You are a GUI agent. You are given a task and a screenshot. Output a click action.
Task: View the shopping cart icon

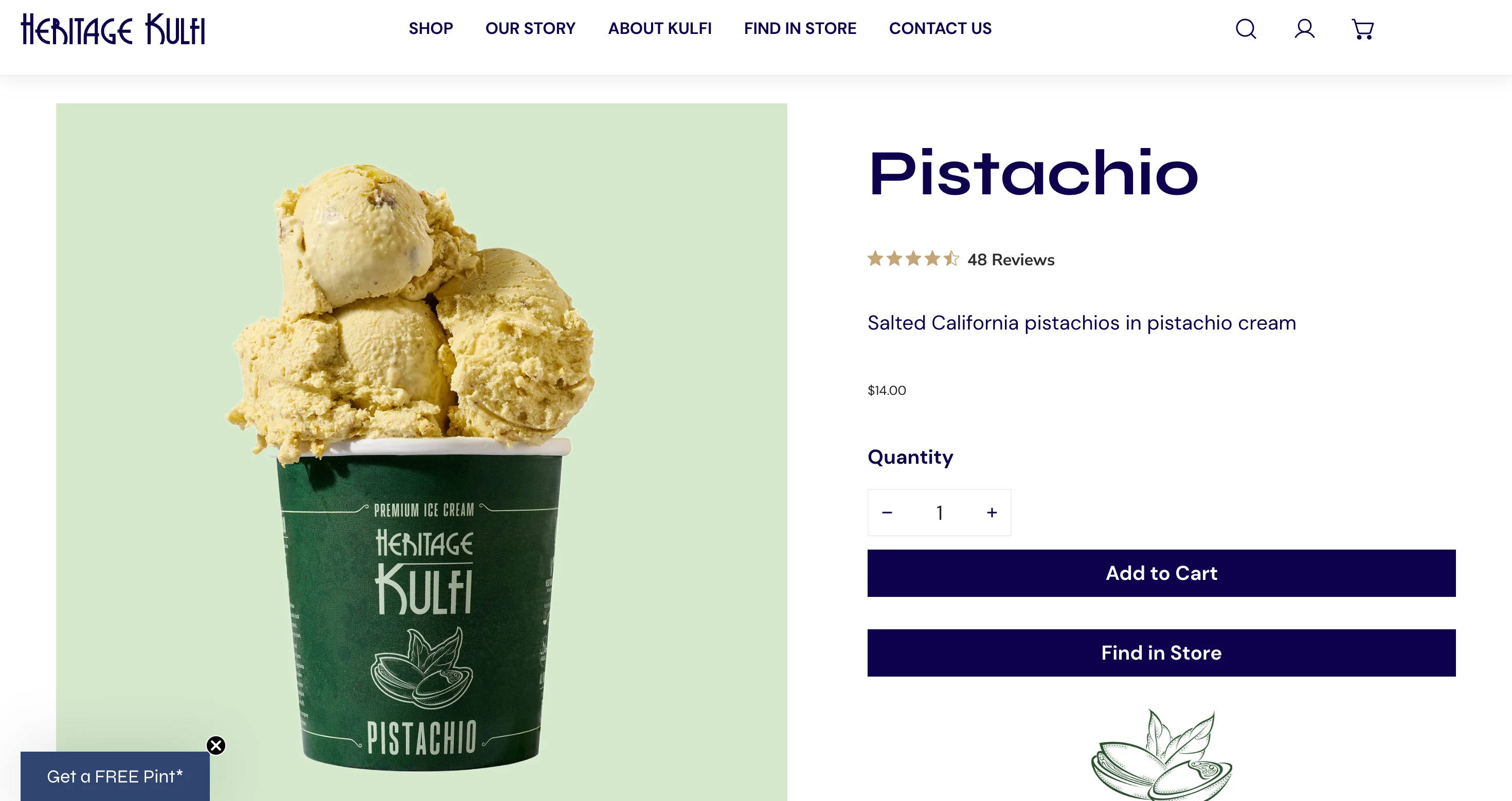[1362, 29]
